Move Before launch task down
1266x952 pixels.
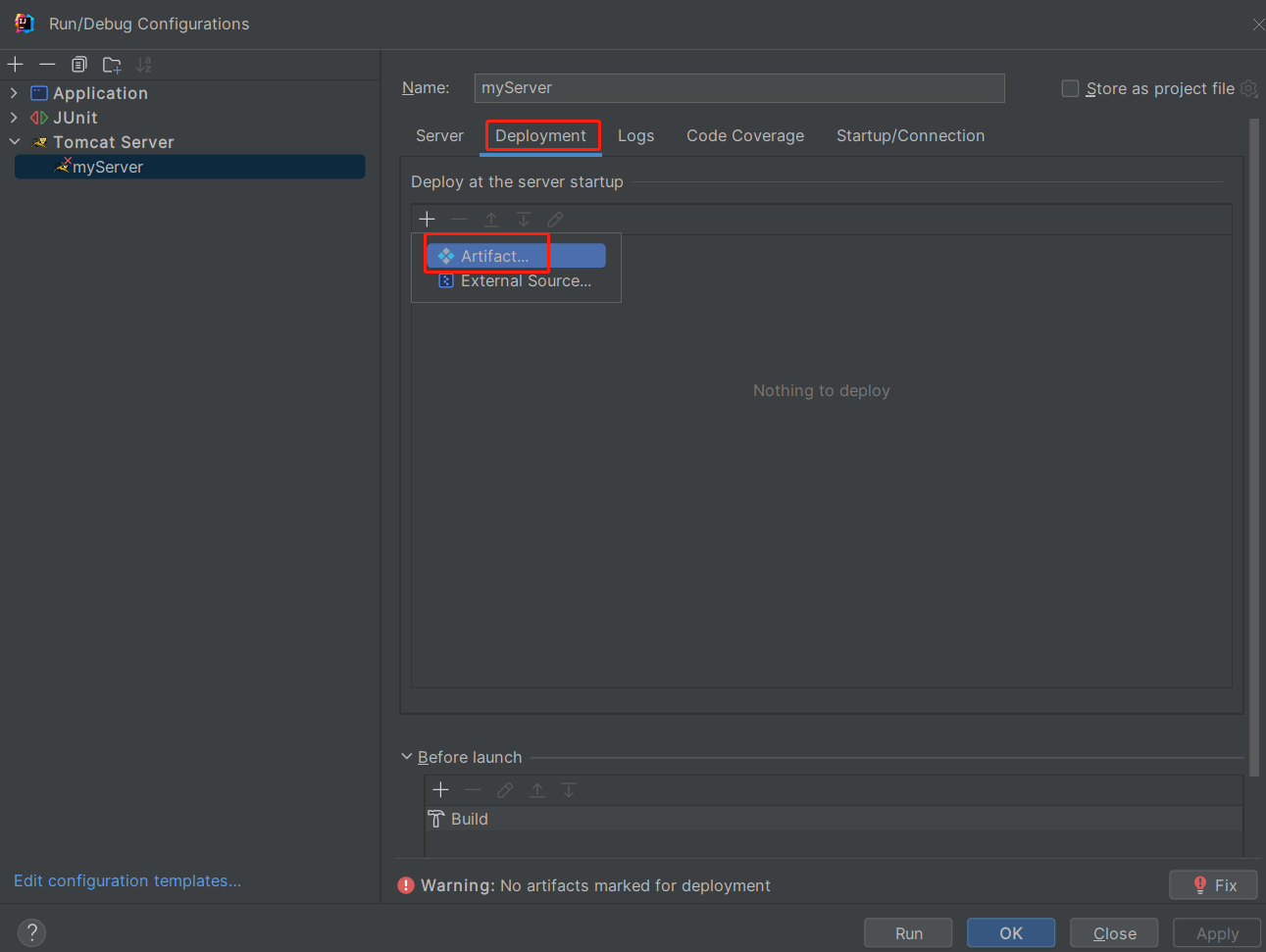click(569, 789)
